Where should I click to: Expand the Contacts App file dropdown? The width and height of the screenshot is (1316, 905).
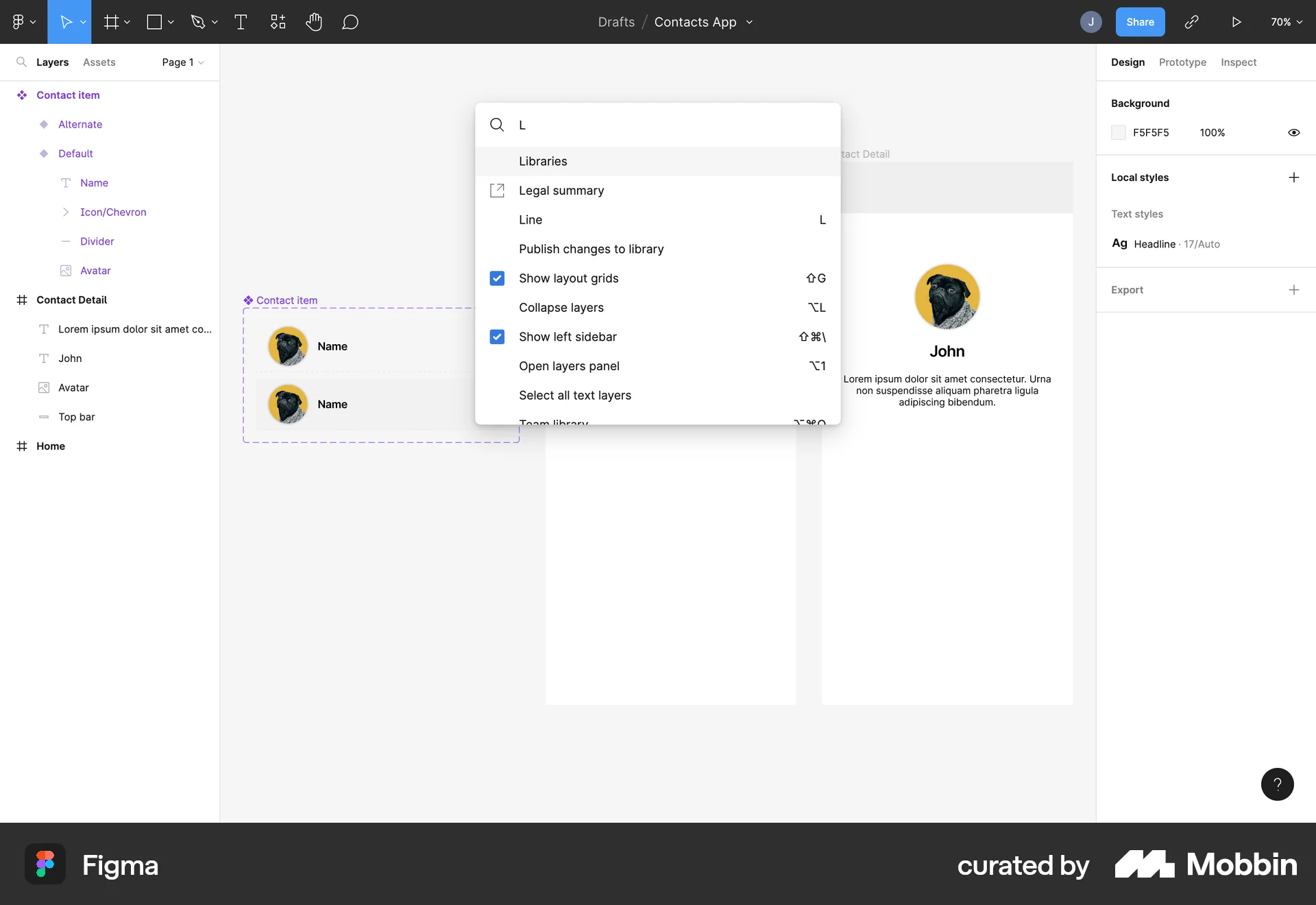click(749, 22)
